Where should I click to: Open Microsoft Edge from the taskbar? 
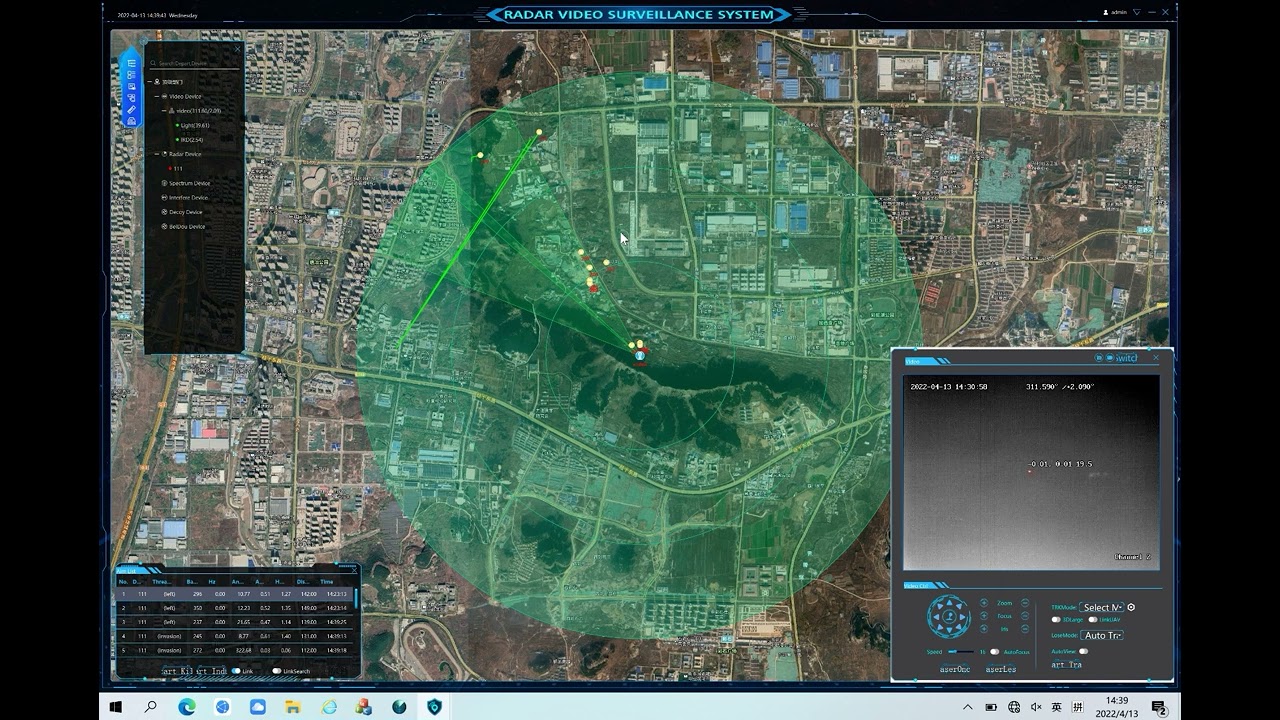point(185,707)
